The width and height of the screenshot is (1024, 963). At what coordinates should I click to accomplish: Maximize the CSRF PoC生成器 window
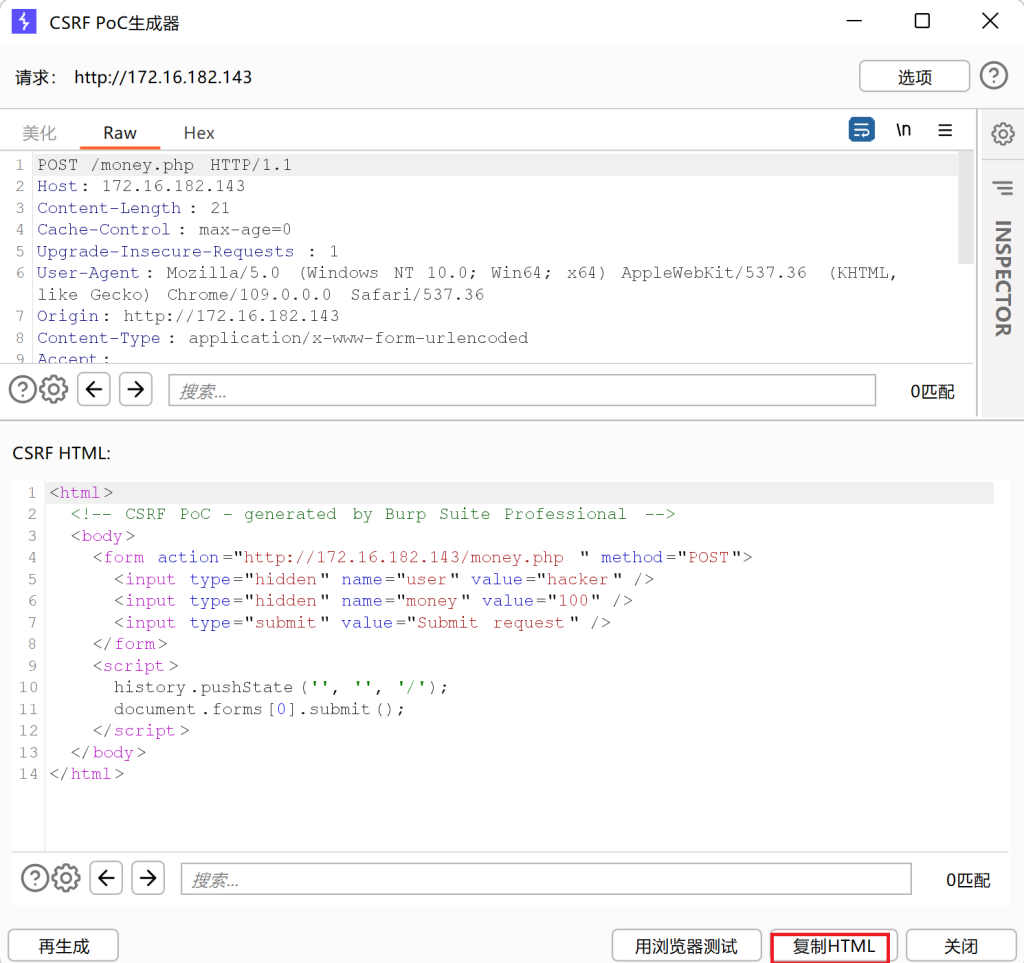922,21
